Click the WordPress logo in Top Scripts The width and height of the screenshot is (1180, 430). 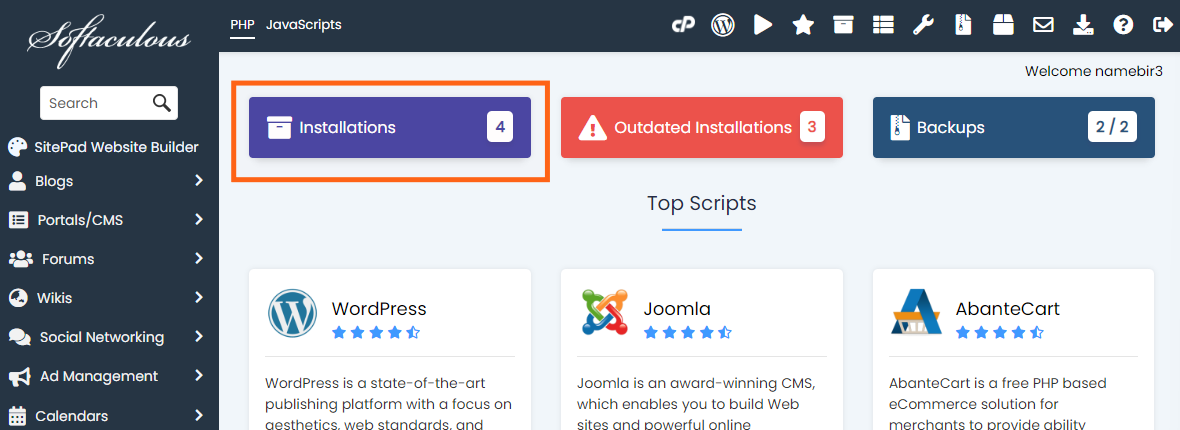[x=293, y=313]
